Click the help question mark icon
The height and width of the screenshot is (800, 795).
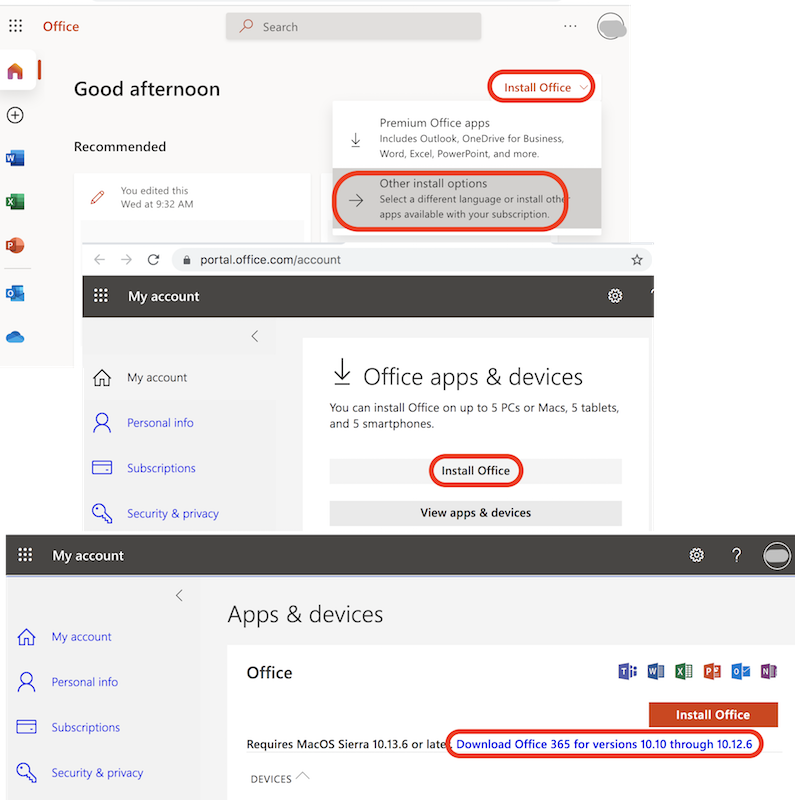pos(736,555)
